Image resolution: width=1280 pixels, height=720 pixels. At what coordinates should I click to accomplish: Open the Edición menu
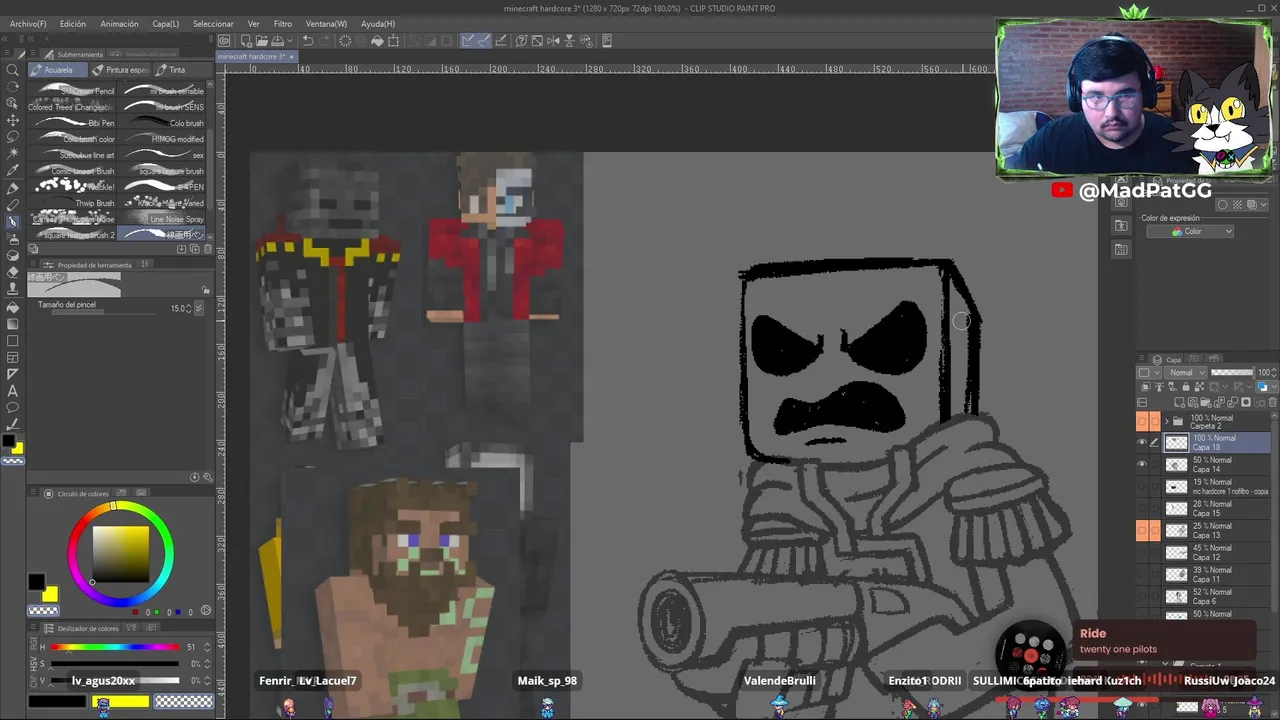tap(72, 24)
